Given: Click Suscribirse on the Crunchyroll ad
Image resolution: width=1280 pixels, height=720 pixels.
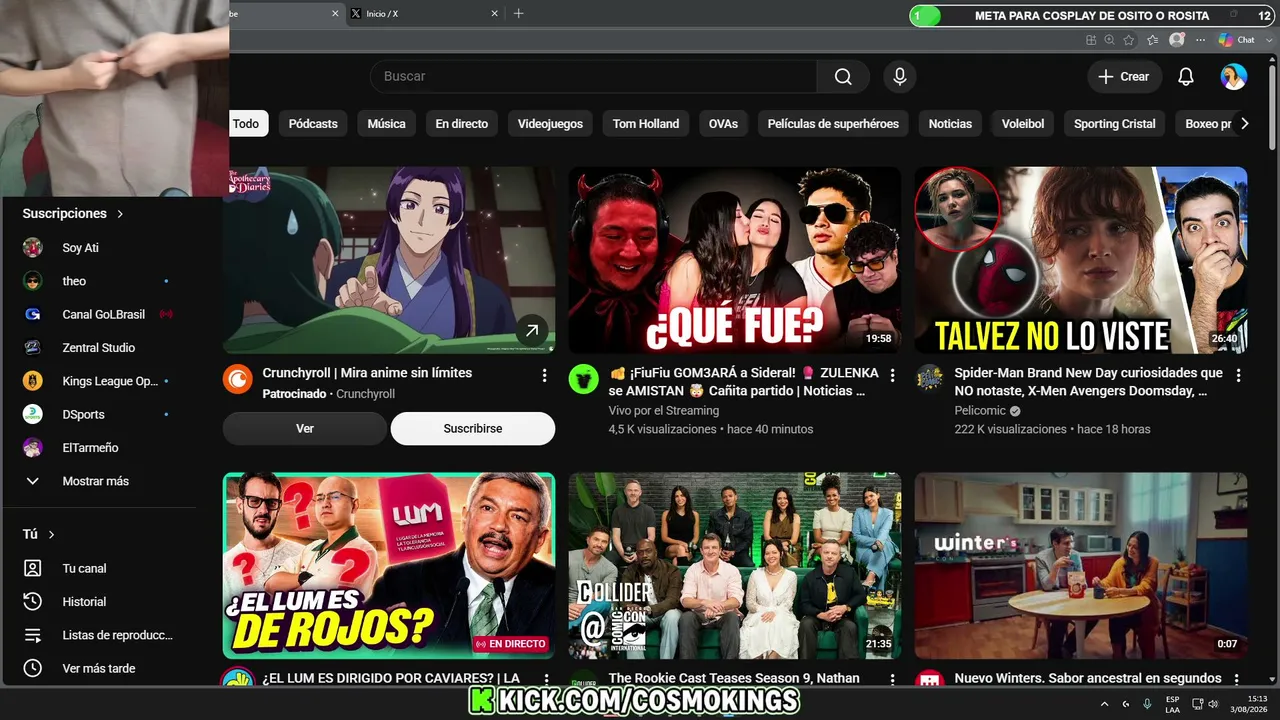Looking at the screenshot, I should (x=473, y=428).
